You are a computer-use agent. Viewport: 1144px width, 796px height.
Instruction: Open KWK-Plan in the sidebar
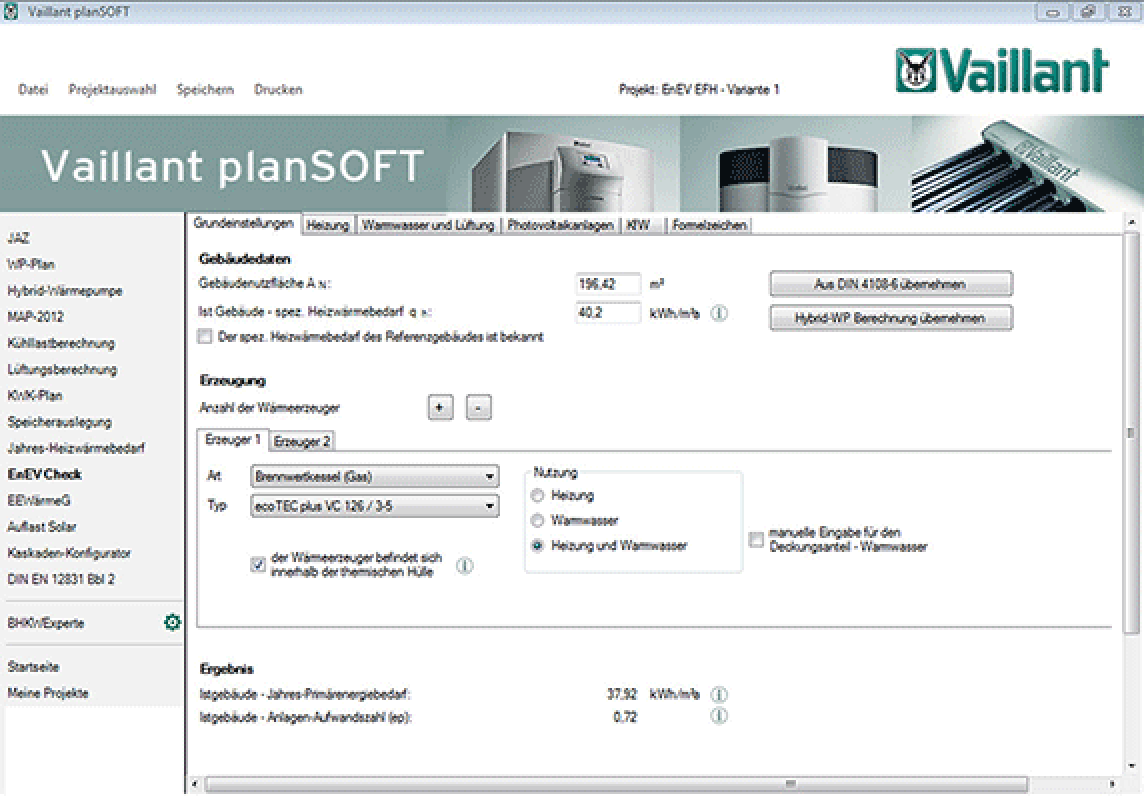34,395
